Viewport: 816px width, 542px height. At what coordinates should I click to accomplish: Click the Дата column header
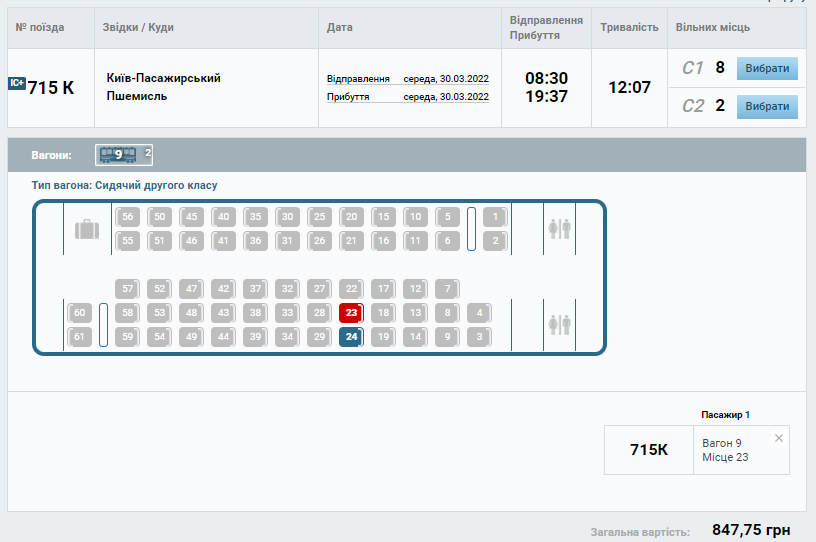[x=340, y=27]
